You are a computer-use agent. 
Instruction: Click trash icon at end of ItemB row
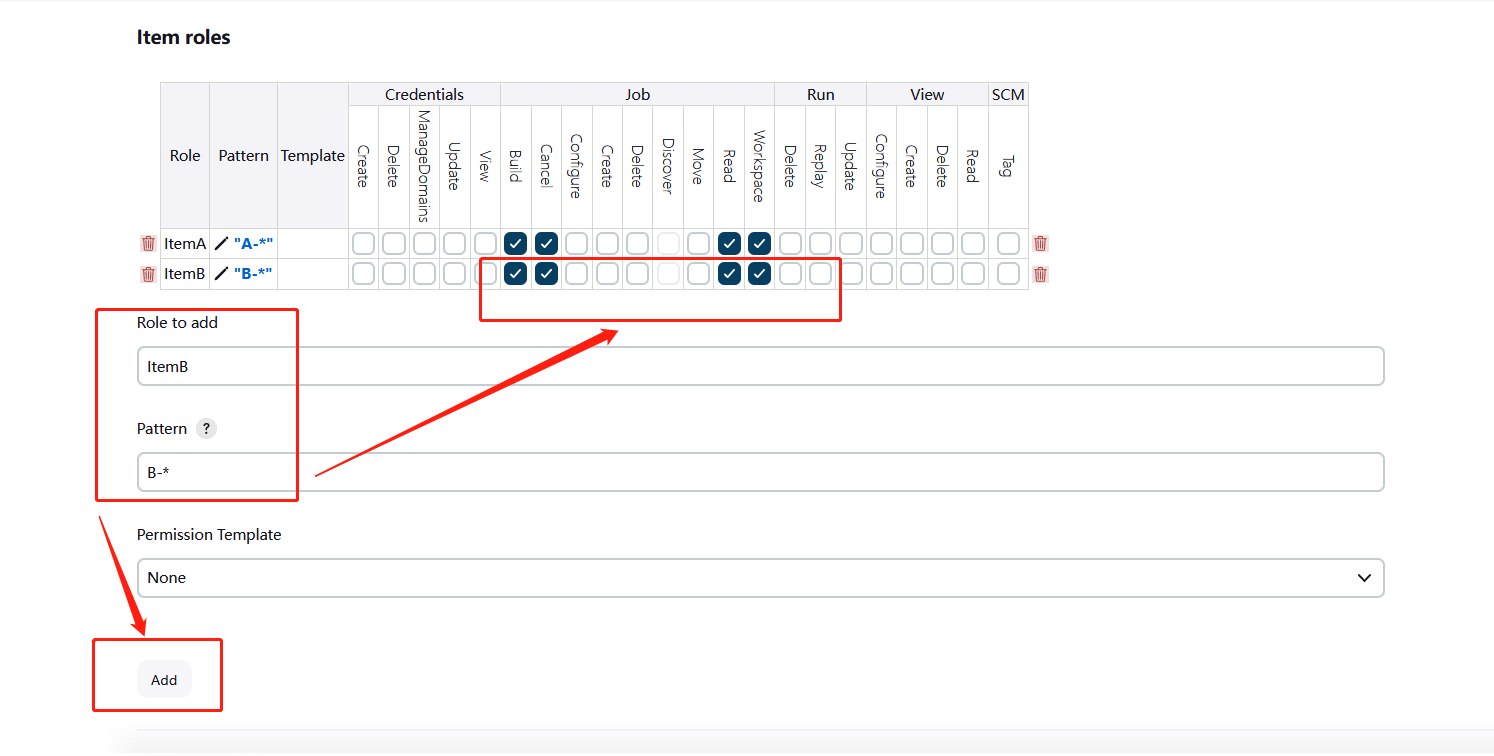click(x=1040, y=274)
